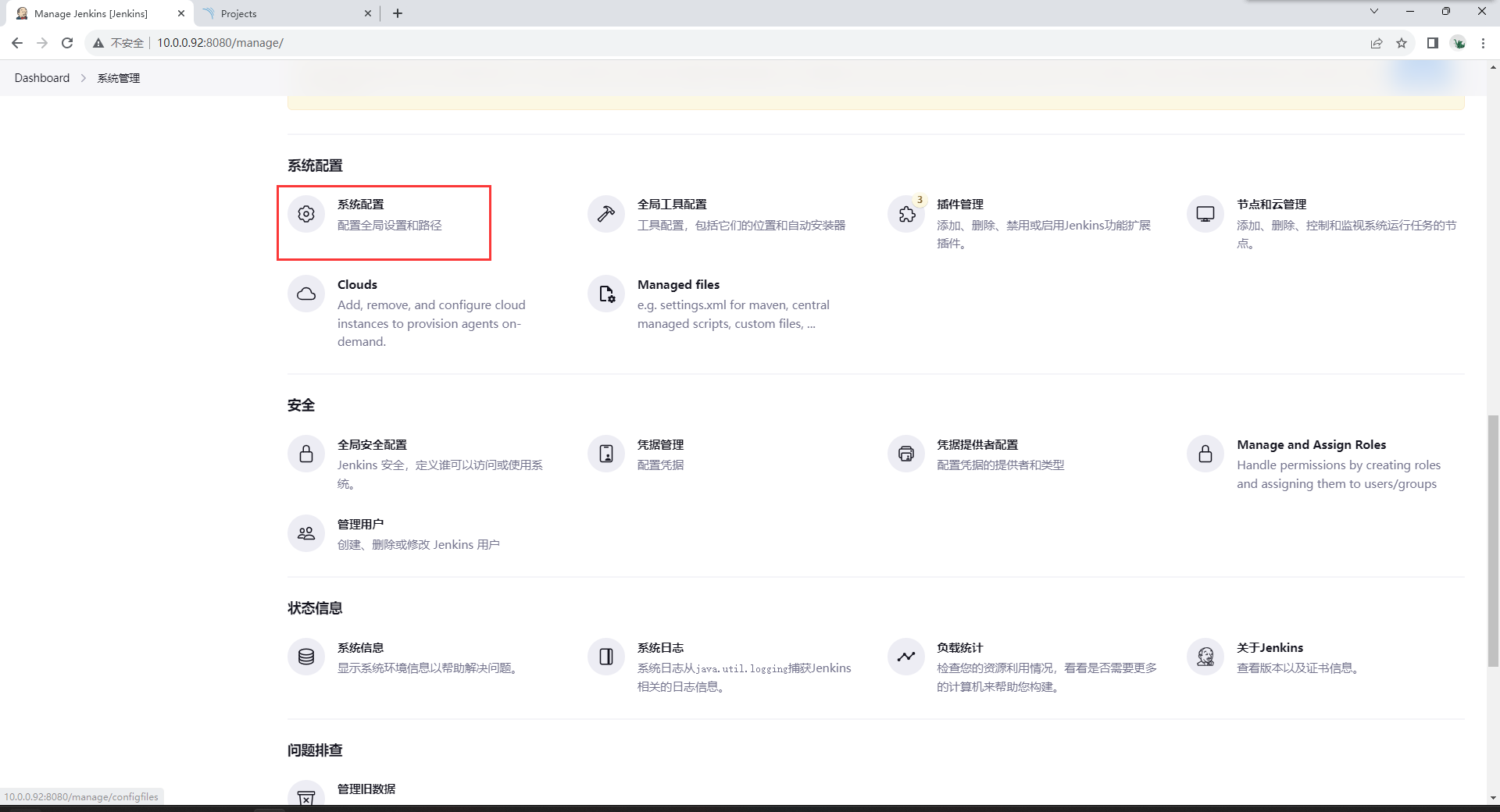The height and width of the screenshot is (812, 1500).
Task: Open the 全局安全配置 lock icon
Action: (306, 454)
